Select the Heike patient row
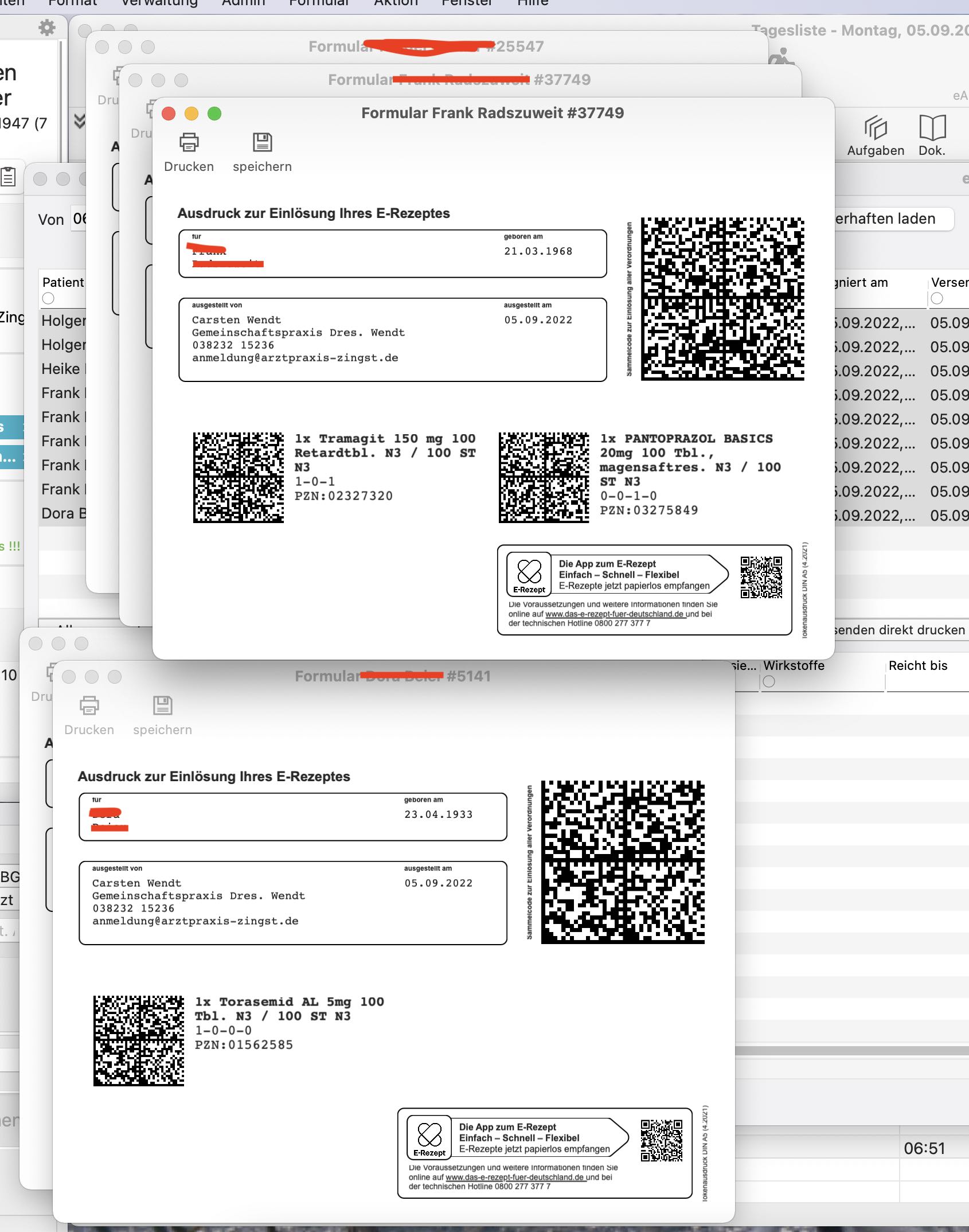969x1232 pixels. click(63, 369)
